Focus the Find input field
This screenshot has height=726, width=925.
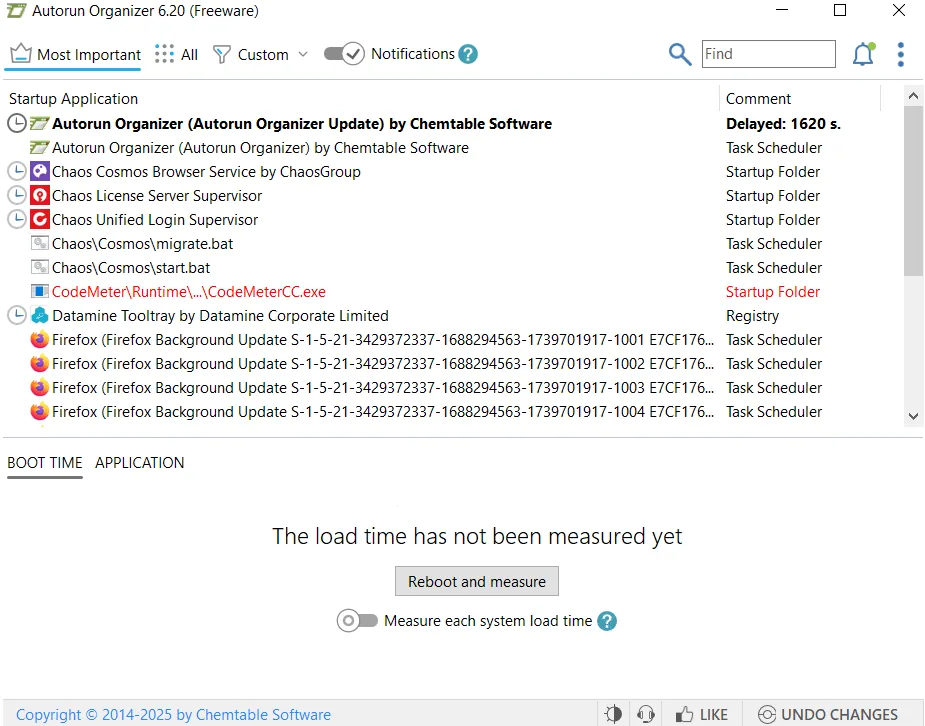(768, 54)
